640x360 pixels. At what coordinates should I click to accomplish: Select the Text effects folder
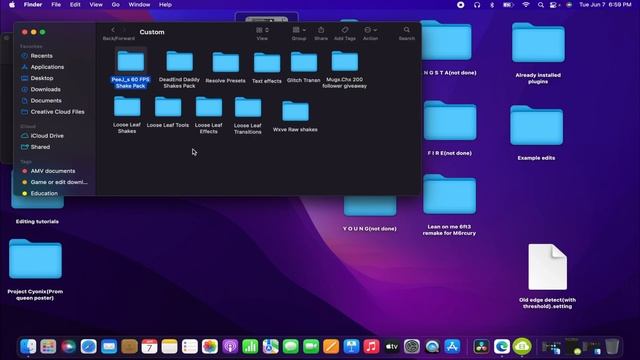click(x=267, y=62)
